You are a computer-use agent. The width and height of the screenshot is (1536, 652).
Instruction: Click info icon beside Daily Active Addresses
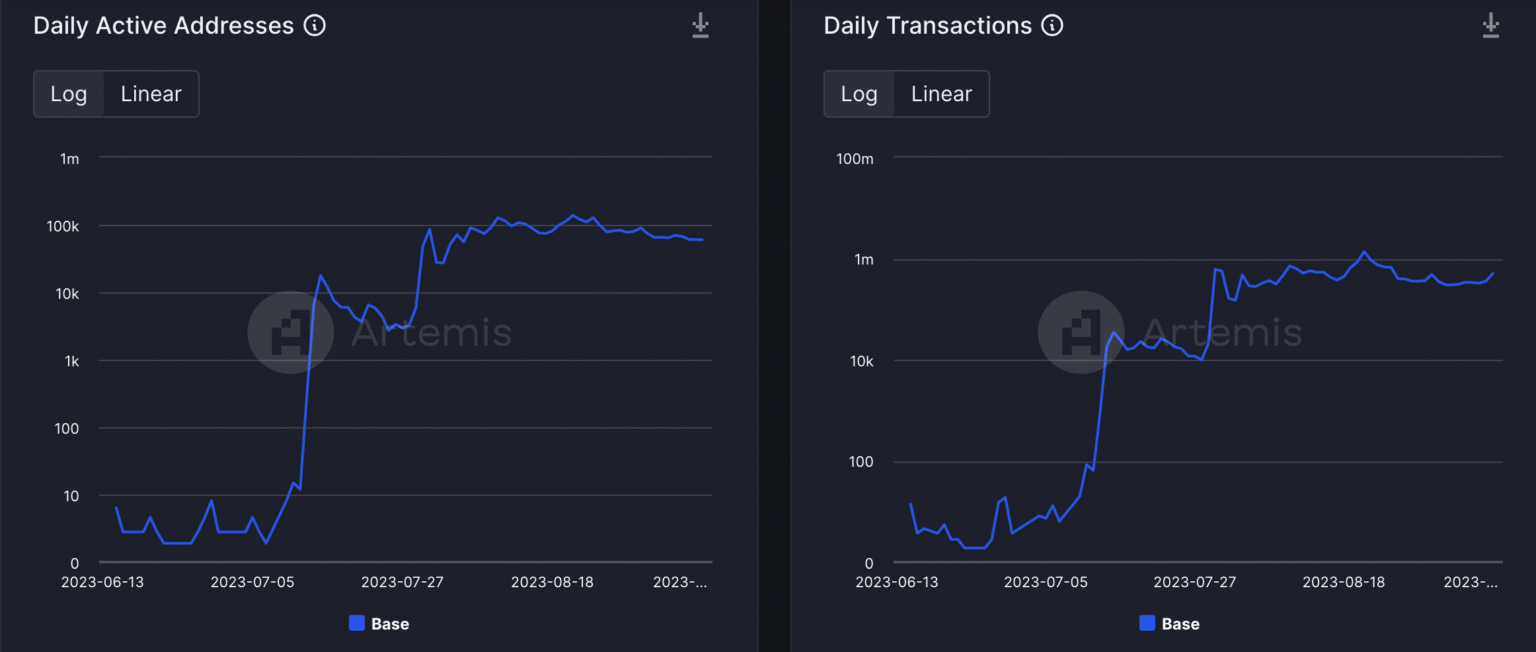[315, 26]
